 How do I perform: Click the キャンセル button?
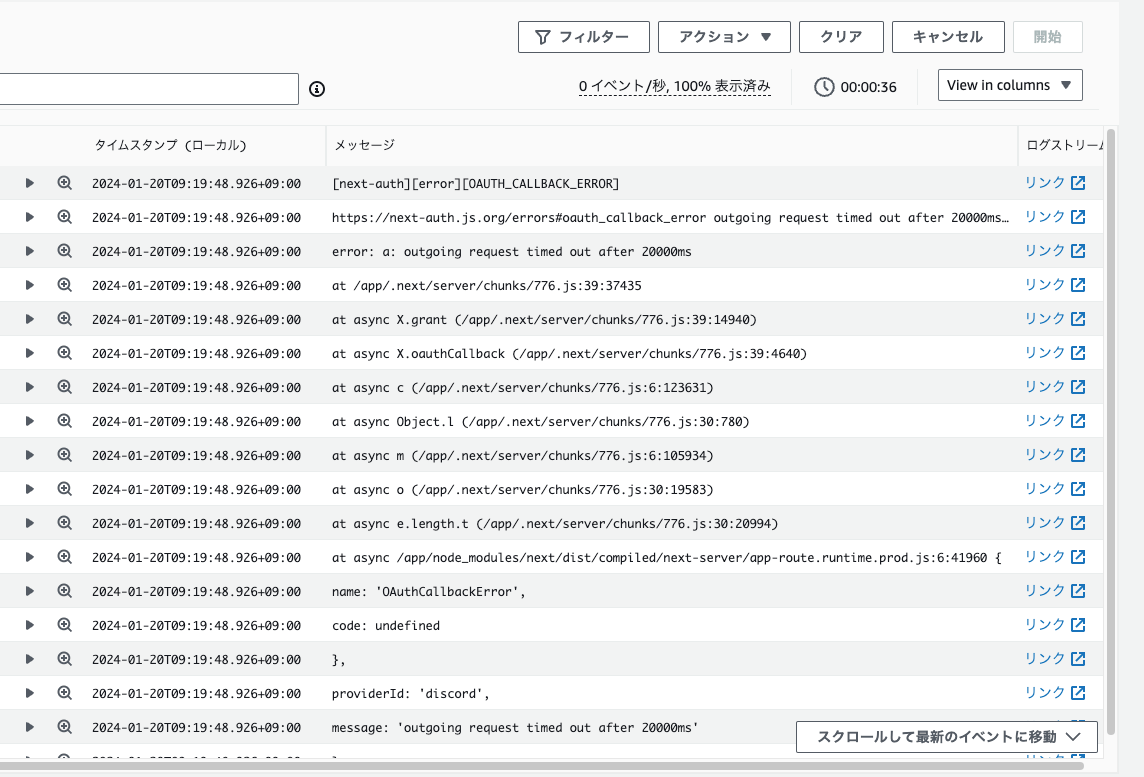(x=948, y=36)
